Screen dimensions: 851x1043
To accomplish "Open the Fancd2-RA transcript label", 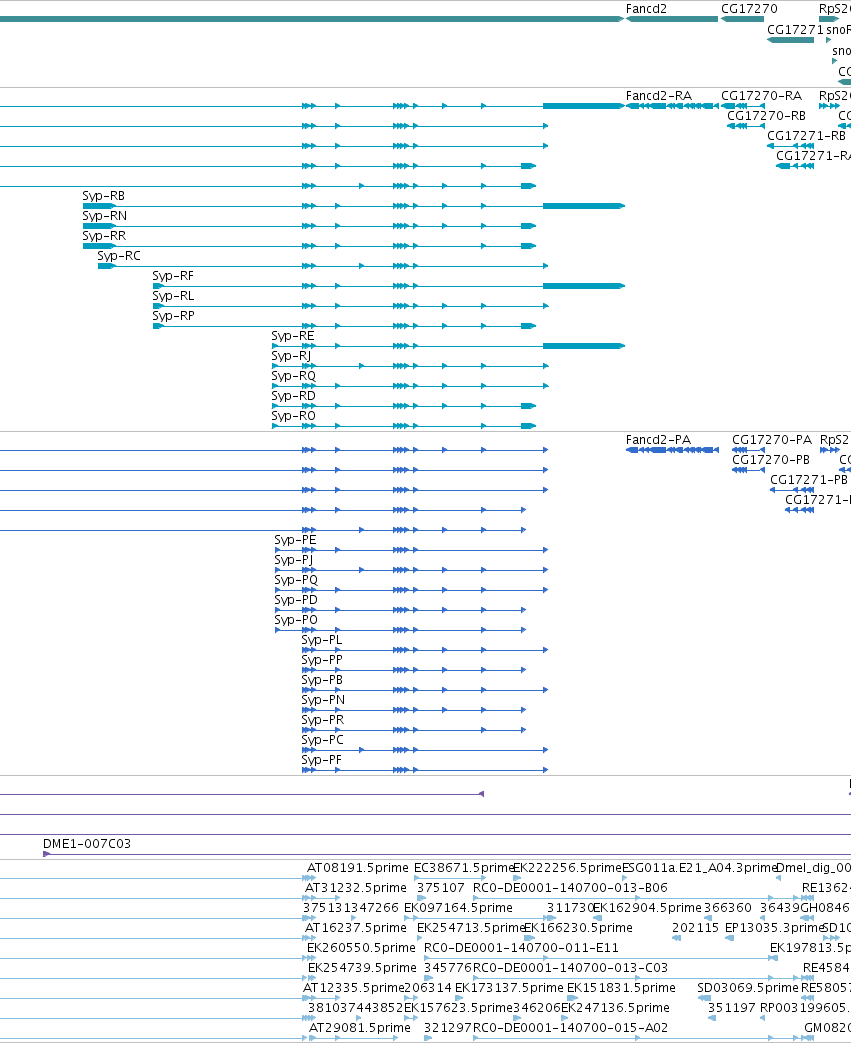I will [659, 96].
